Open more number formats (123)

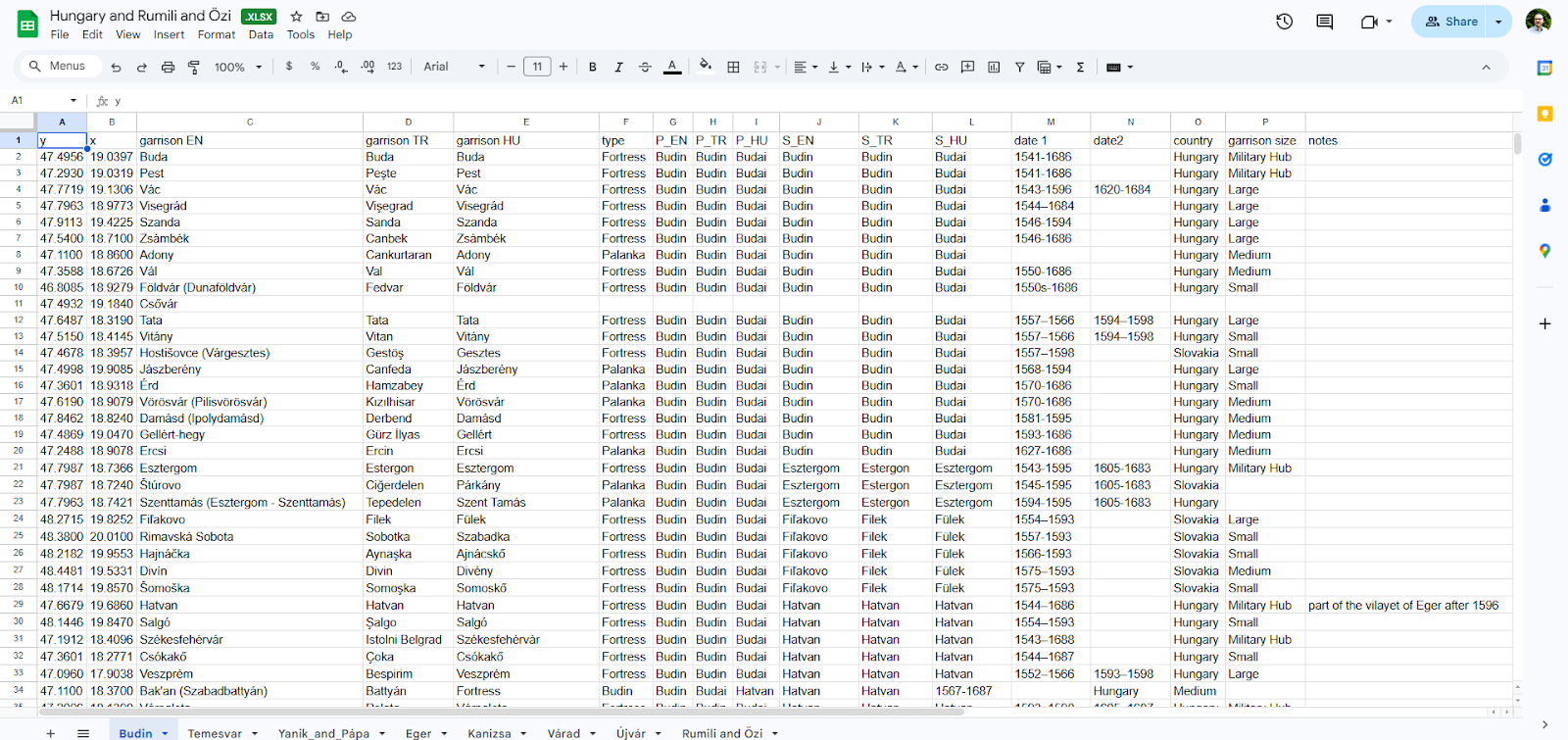(394, 67)
